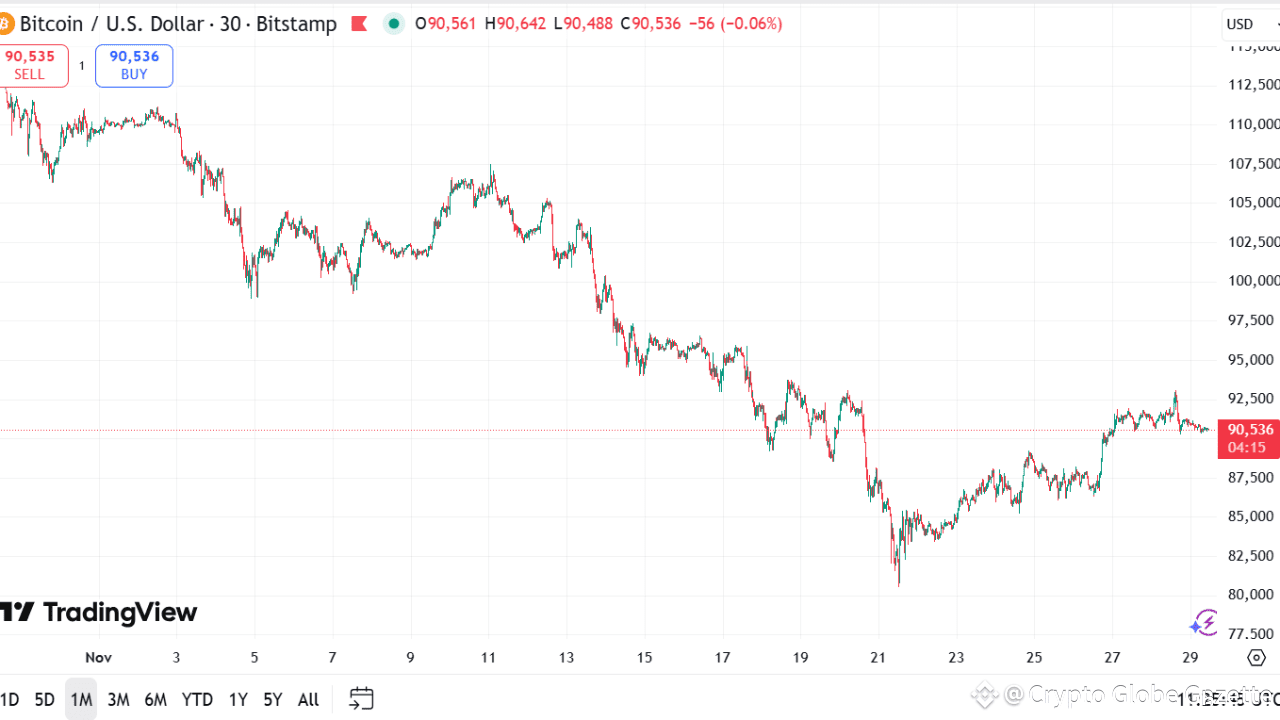The image size is (1280, 720).
Task: Click the red SELL 90,535 button
Action: coord(31,65)
